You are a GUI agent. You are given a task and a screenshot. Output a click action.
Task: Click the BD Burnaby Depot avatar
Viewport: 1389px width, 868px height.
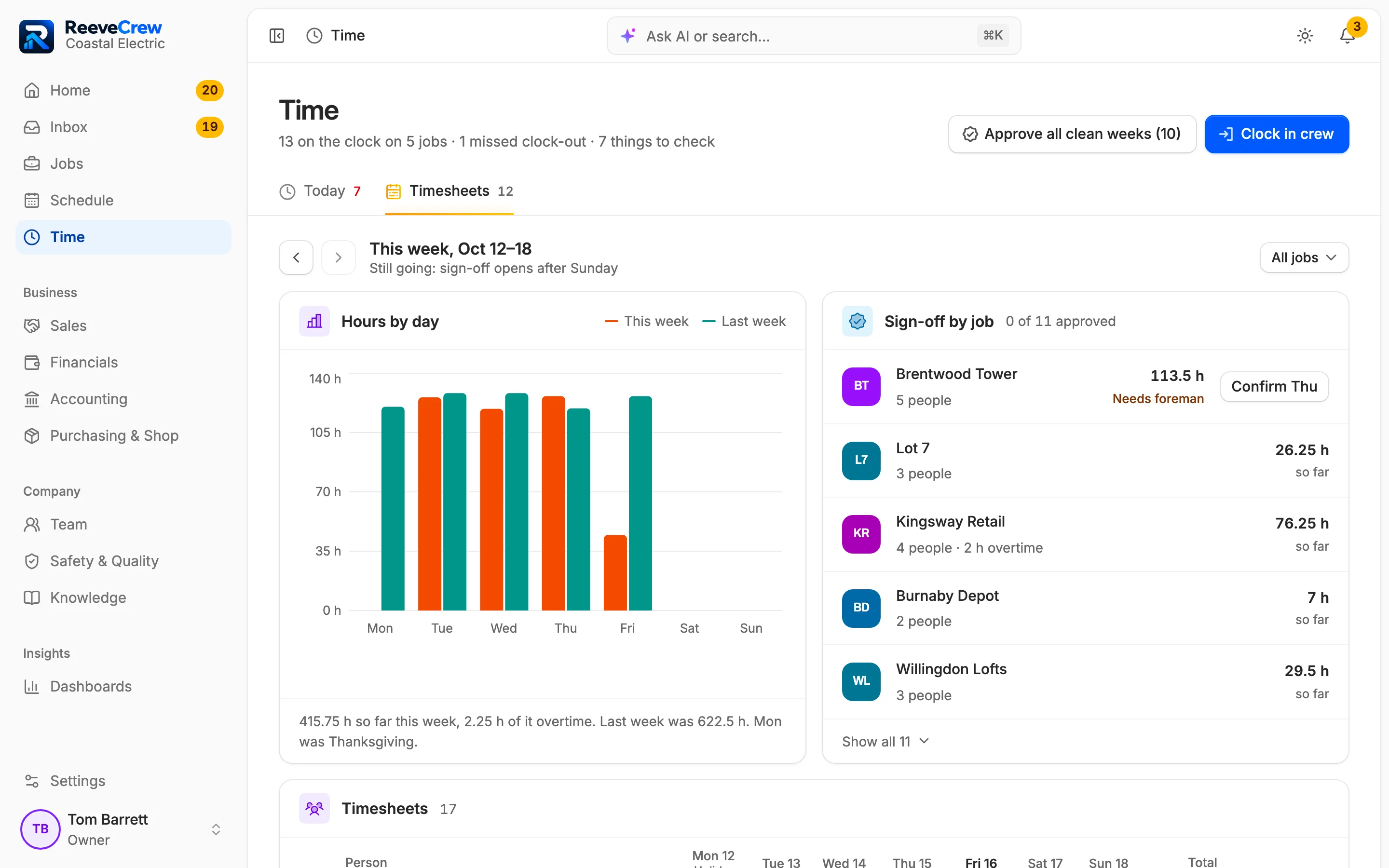[x=861, y=608]
